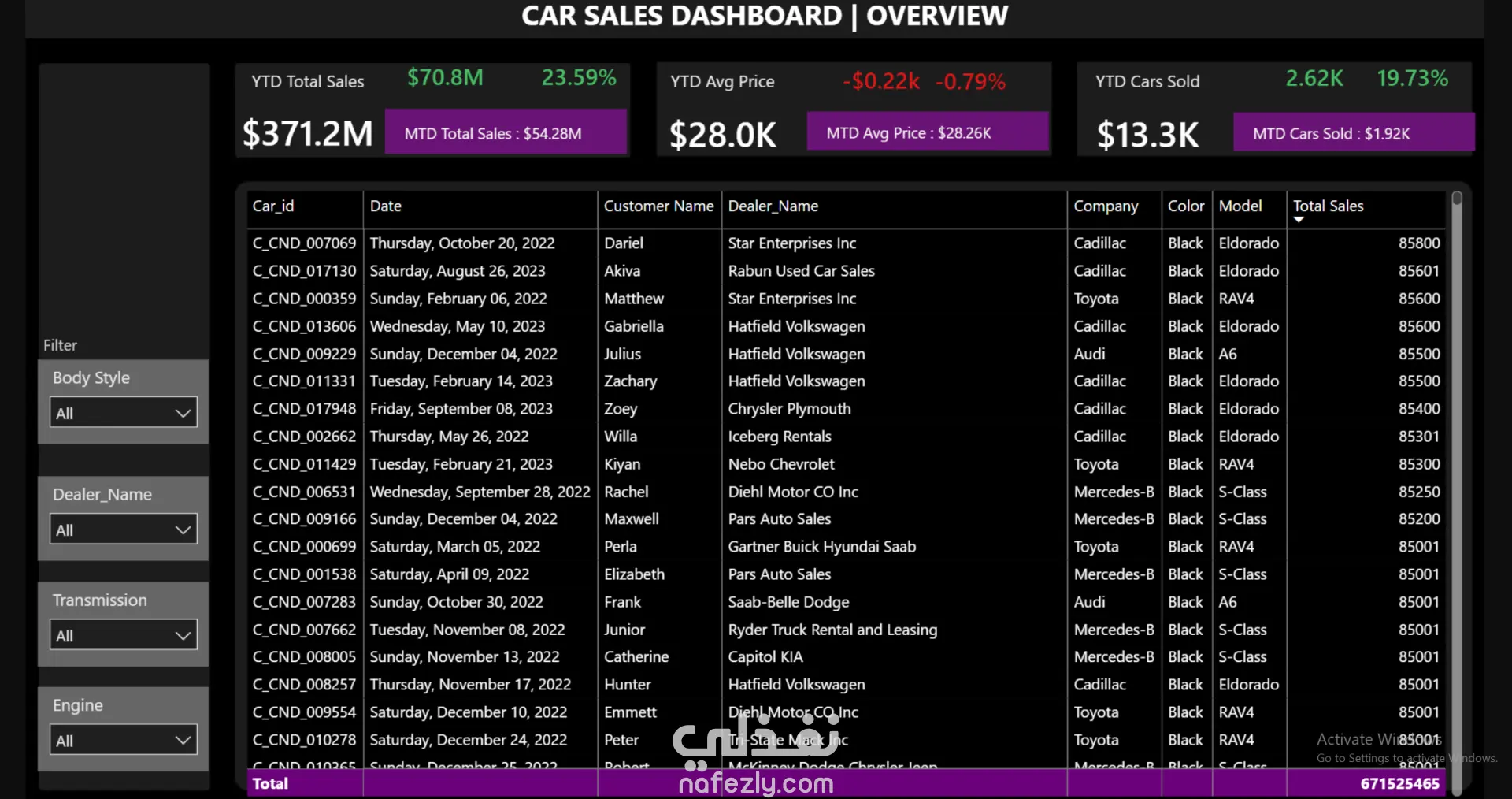The height and width of the screenshot is (799, 1512).
Task: Click the $70.8M YTD difference value
Action: 445,78
